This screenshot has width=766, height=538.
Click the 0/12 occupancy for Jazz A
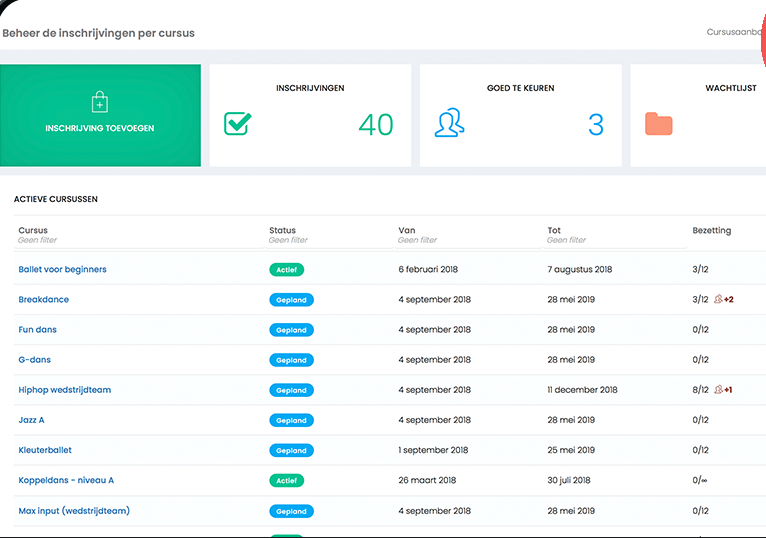(700, 420)
